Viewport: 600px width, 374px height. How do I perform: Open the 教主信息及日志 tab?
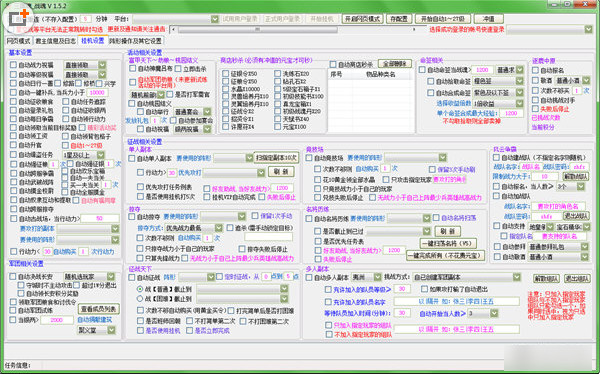pyautogui.click(x=55, y=41)
